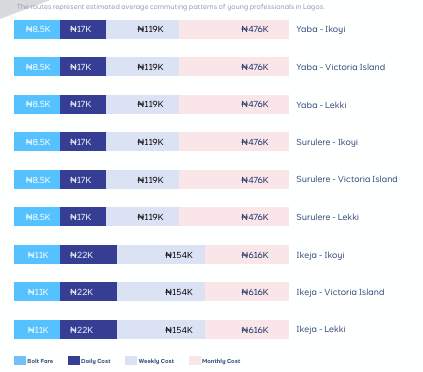Select the Surulere - Lekki route label

(327, 217)
